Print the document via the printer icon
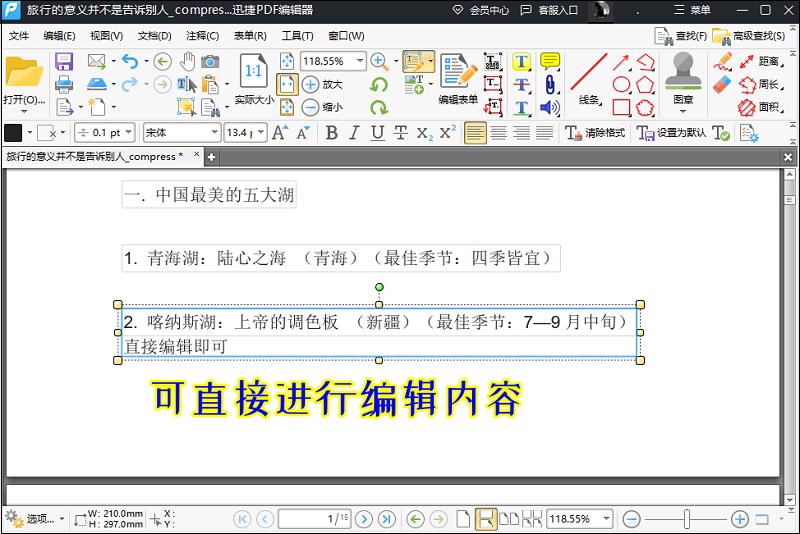 click(x=64, y=84)
